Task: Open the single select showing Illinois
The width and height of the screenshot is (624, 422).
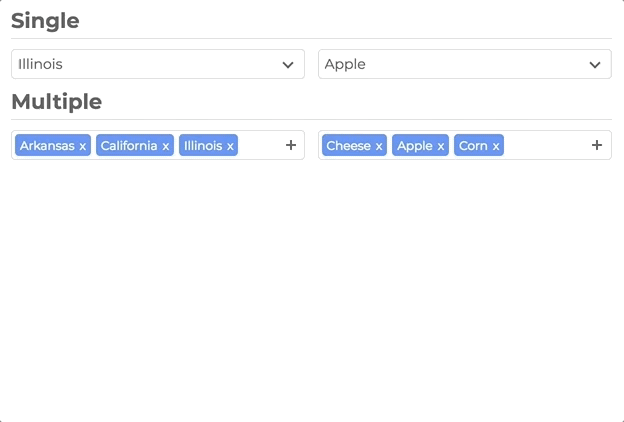Action: [158, 64]
